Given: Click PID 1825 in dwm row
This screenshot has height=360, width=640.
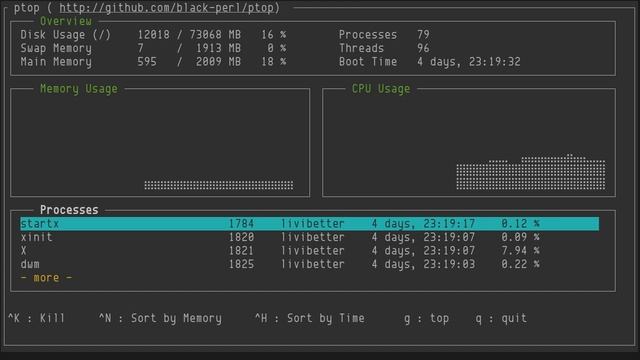Looking at the screenshot, I should [x=241, y=264].
